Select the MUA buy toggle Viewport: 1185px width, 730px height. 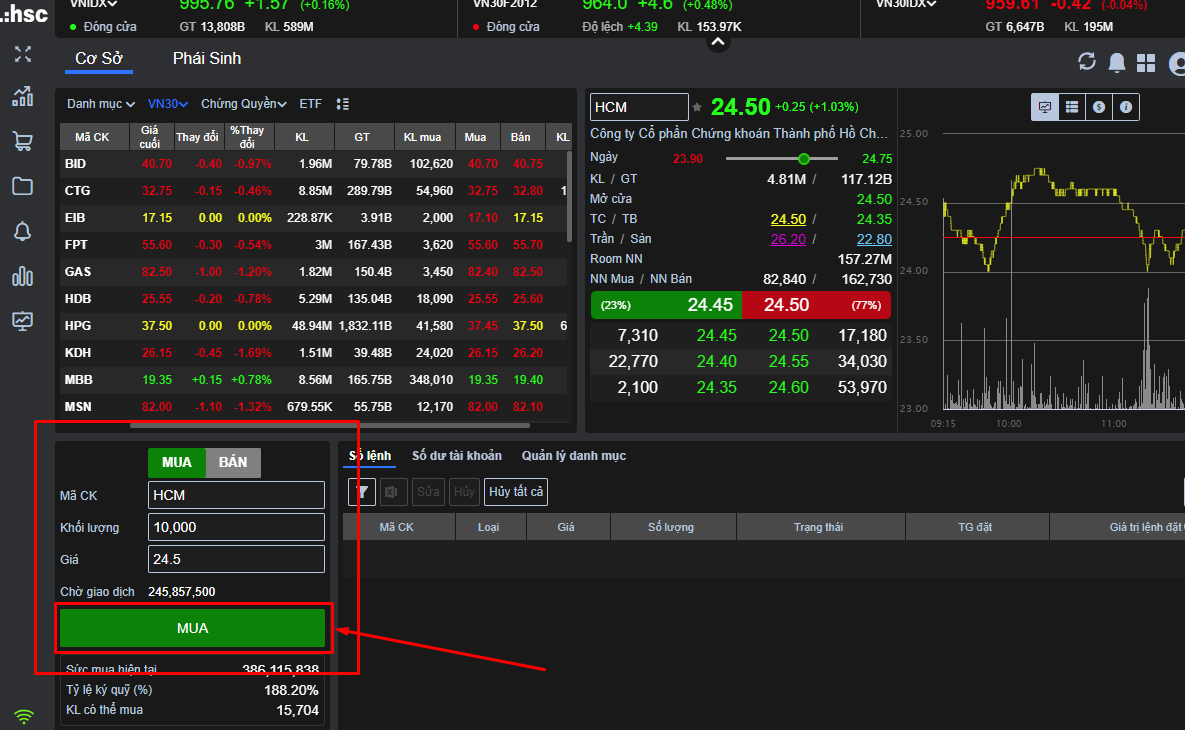click(x=177, y=462)
